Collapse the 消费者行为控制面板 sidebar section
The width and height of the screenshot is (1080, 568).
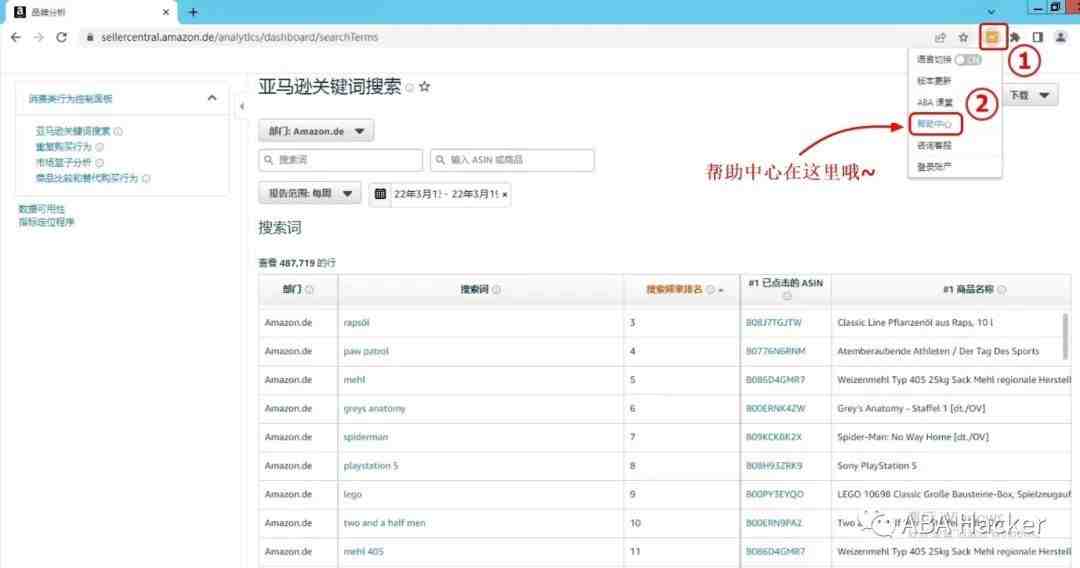point(211,98)
